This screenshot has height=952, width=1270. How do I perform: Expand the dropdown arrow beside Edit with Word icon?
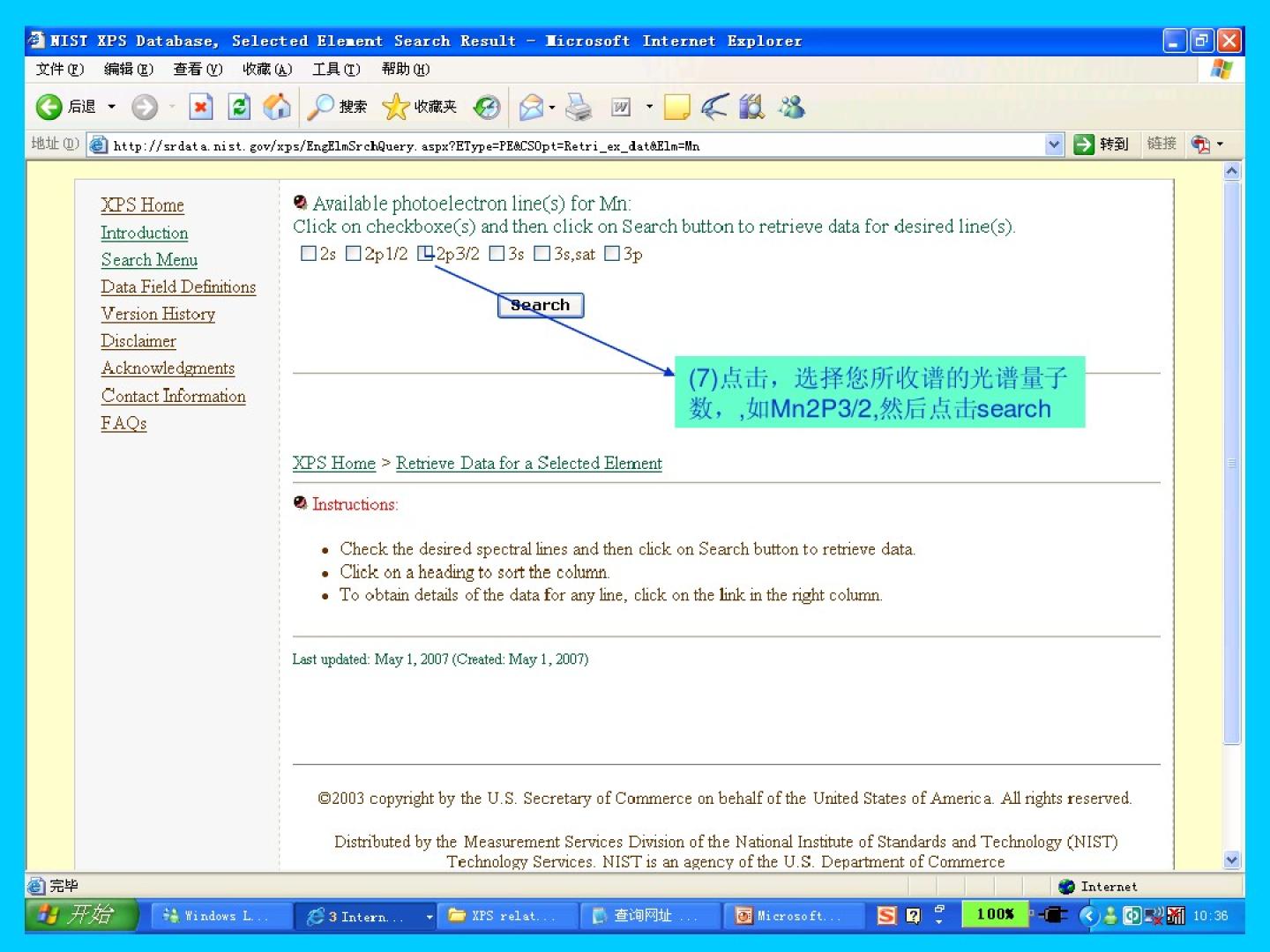[x=649, y=108]
